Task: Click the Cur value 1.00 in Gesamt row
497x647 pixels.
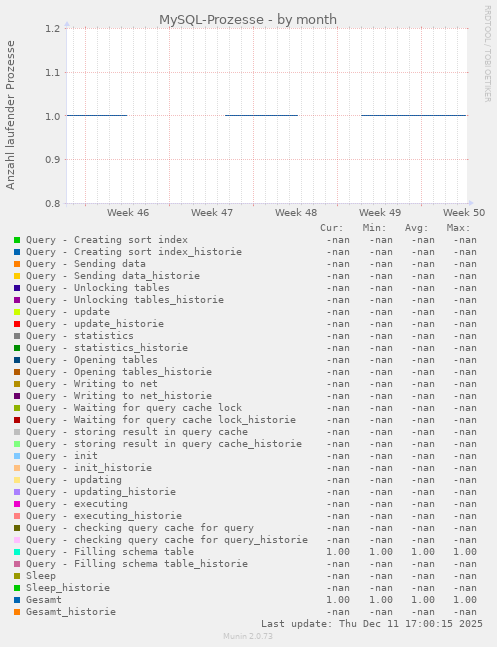Action: point(338,600)
